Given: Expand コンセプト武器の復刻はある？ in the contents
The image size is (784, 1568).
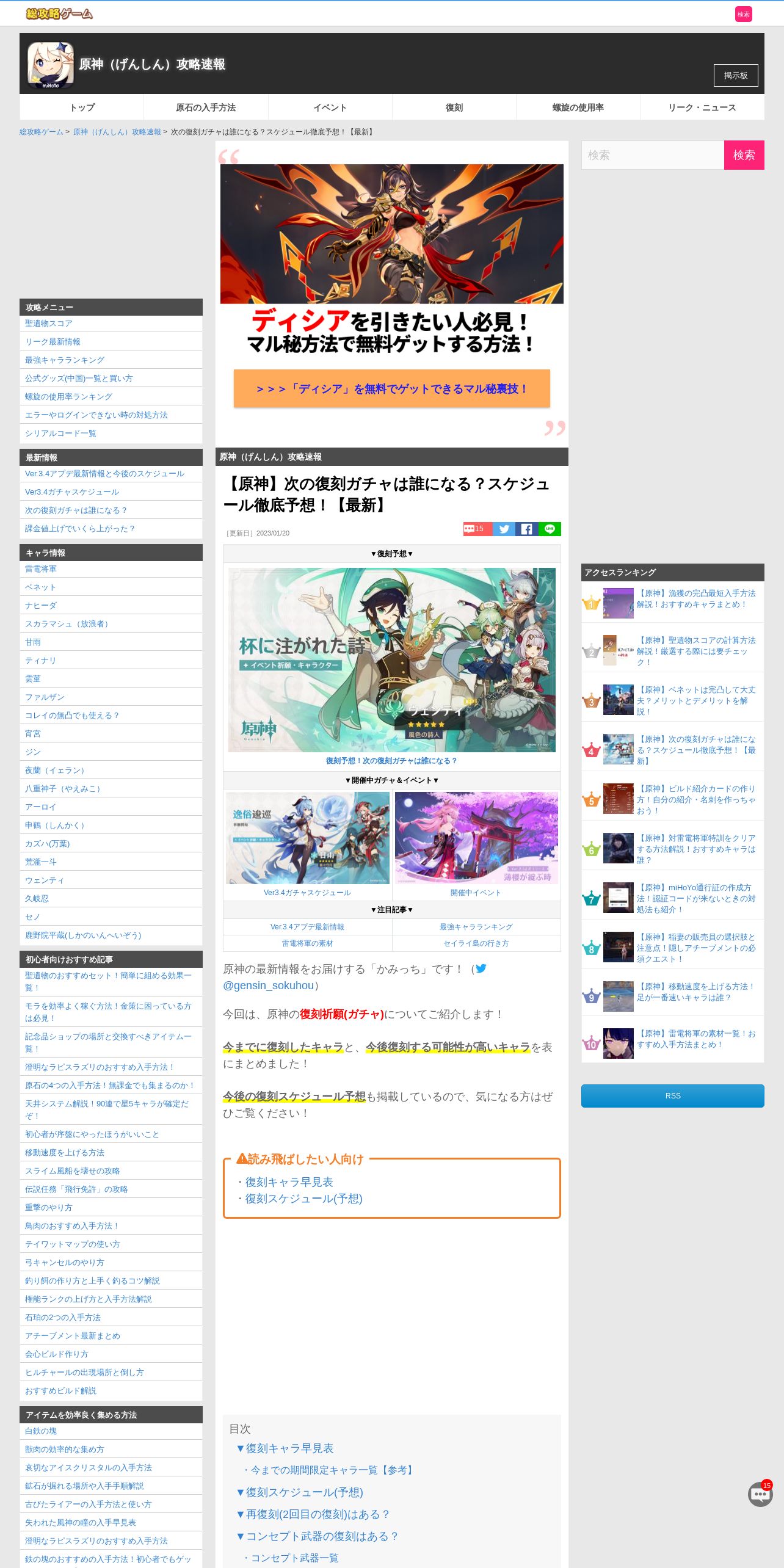Looking at the screenshot, I should [318, 1536].
